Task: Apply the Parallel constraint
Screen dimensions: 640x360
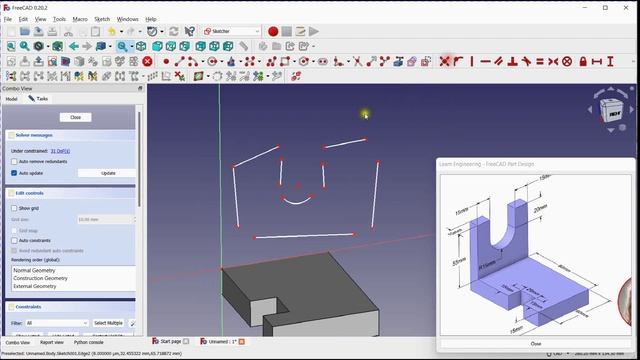Action: [x=499, y=62]
